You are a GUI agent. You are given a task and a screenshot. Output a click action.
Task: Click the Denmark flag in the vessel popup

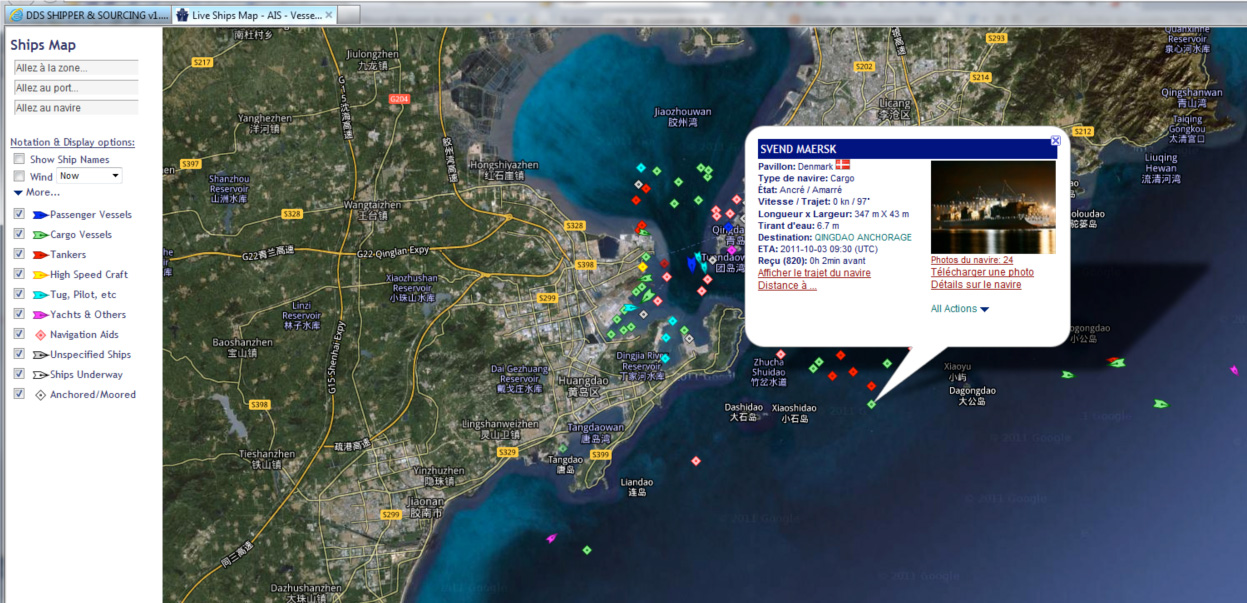(842, 165)
